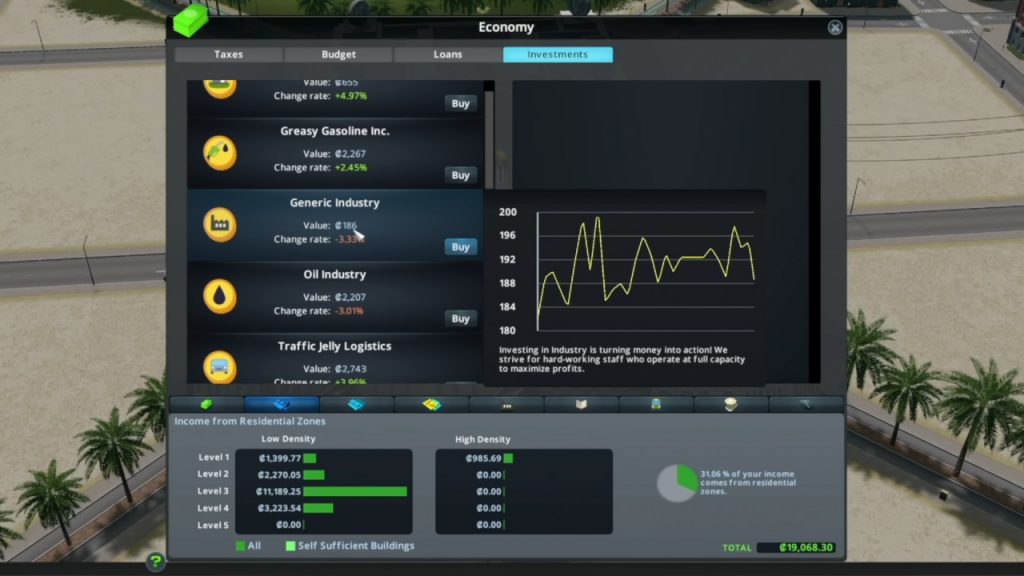Image resolution: width=1024 pixels, height=576 pixels.
Task: Click the Income from Residential Zones heading
Action: (249, 421)
